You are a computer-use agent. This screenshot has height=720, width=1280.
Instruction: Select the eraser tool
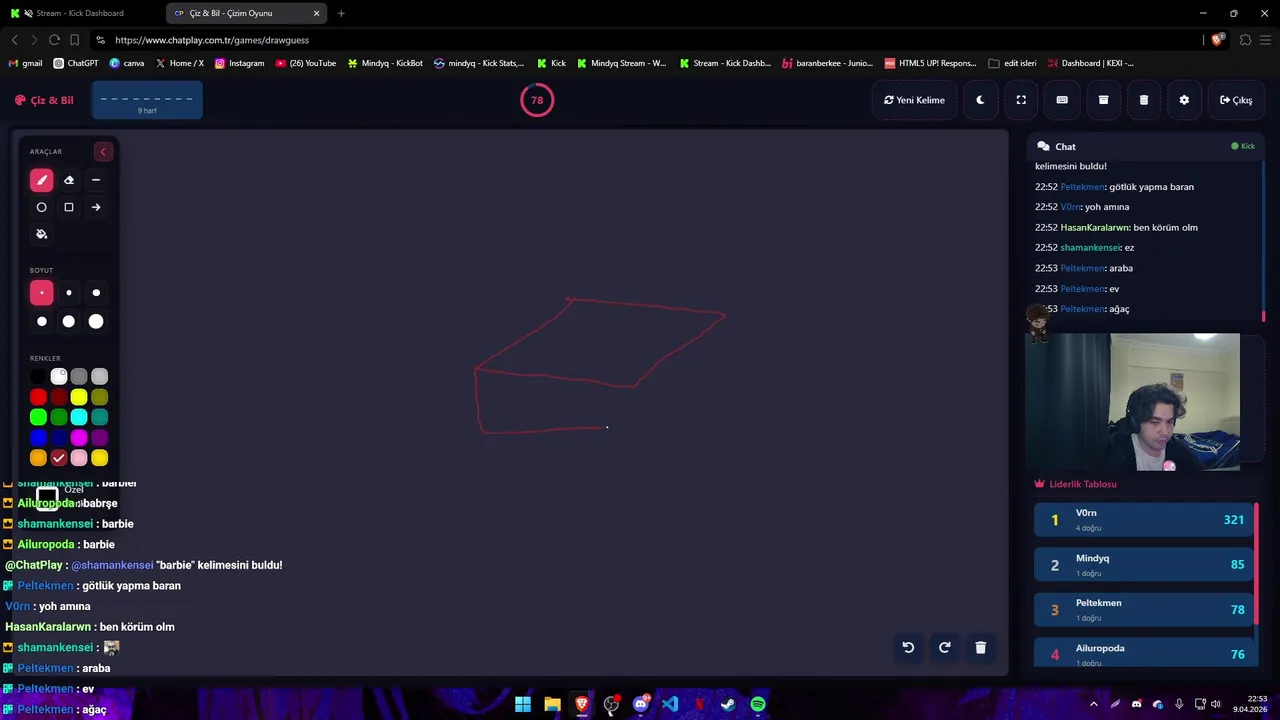pyautogui.click(x=69, y=180)
